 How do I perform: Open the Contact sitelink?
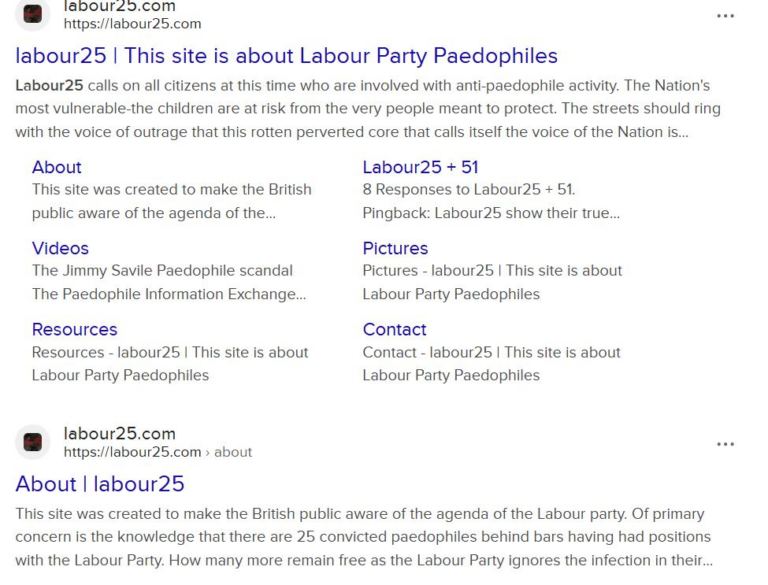point(394,329)
